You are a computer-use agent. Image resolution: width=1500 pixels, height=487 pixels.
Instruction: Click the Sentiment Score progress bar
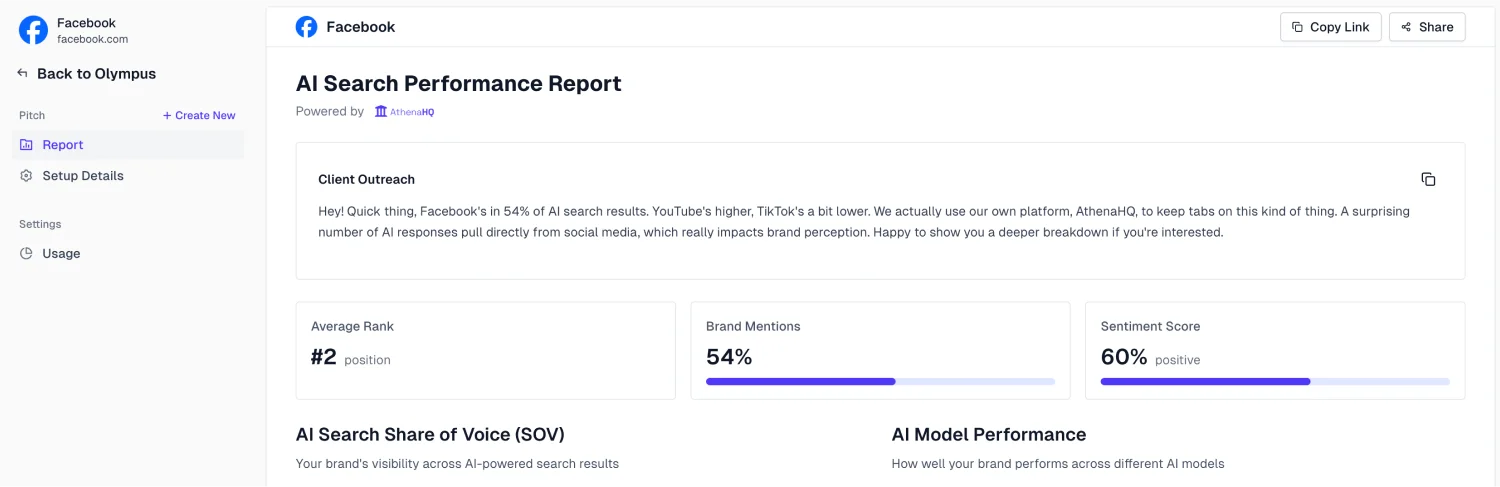(1275, 381)
